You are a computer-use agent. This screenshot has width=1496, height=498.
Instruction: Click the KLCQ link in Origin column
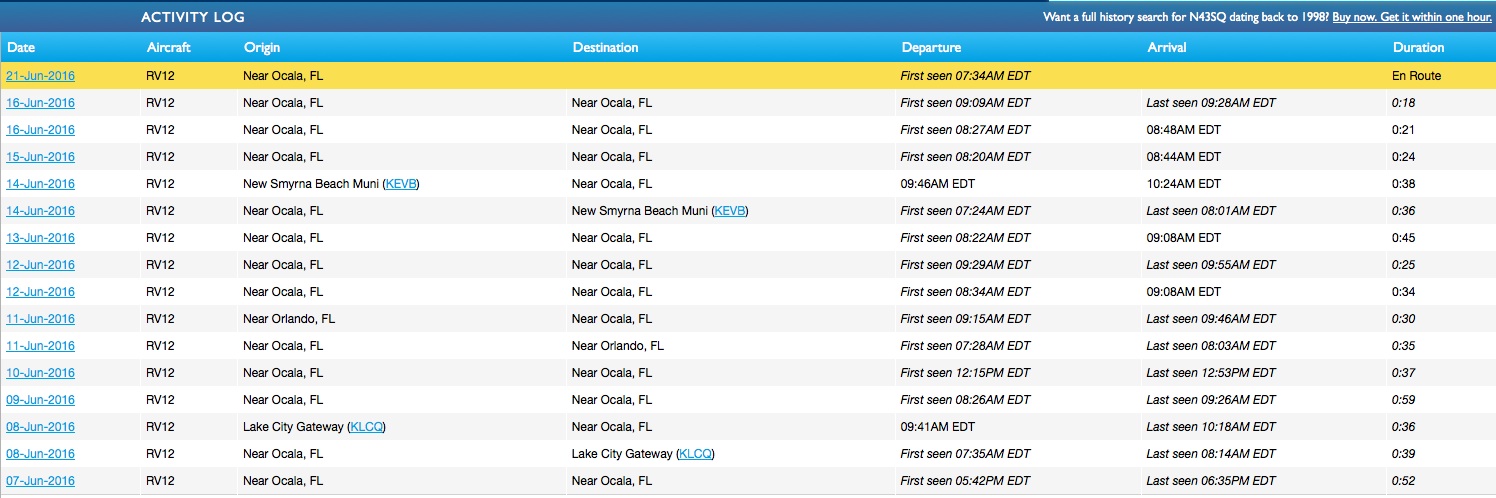366,427
